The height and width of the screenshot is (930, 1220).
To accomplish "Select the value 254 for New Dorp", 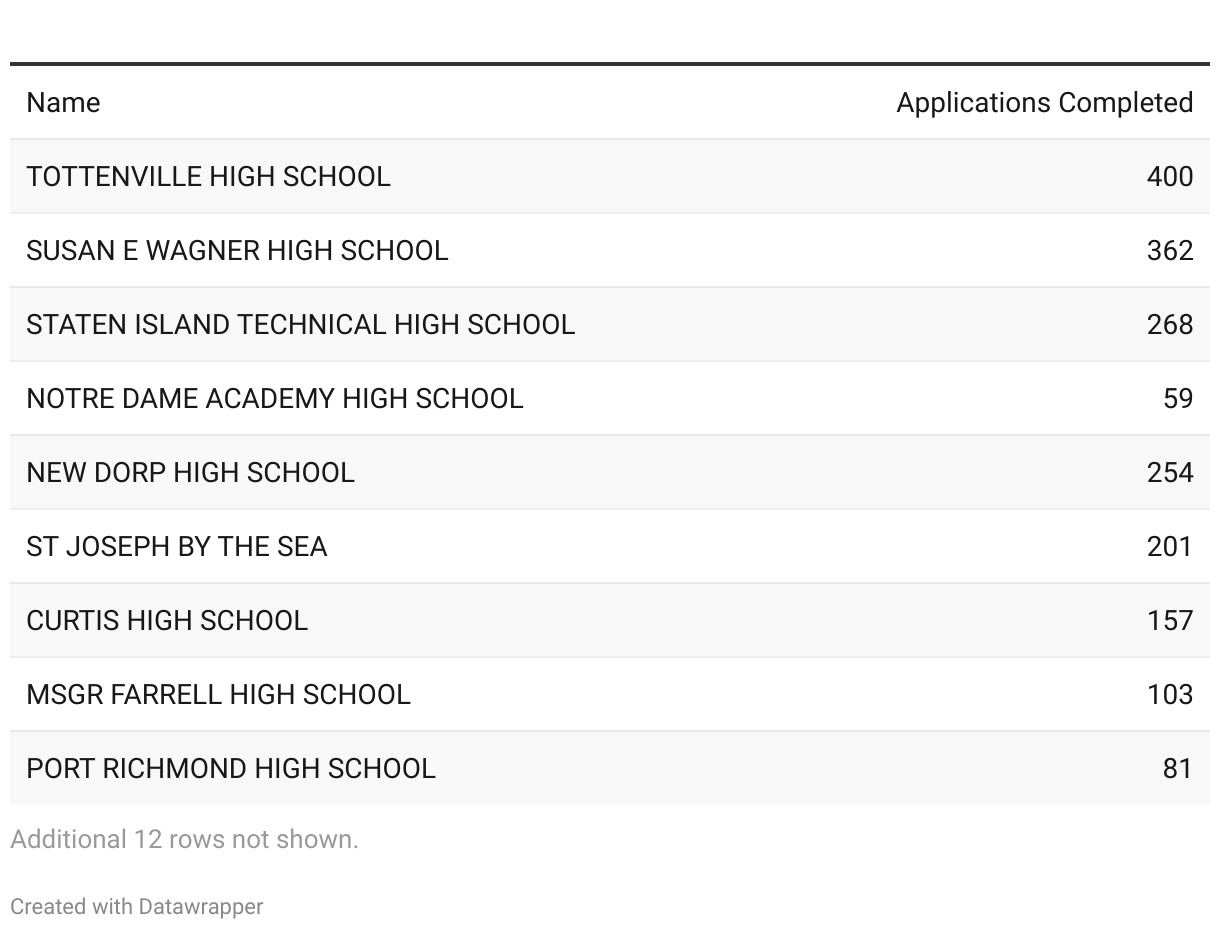I will [1170, 473].
